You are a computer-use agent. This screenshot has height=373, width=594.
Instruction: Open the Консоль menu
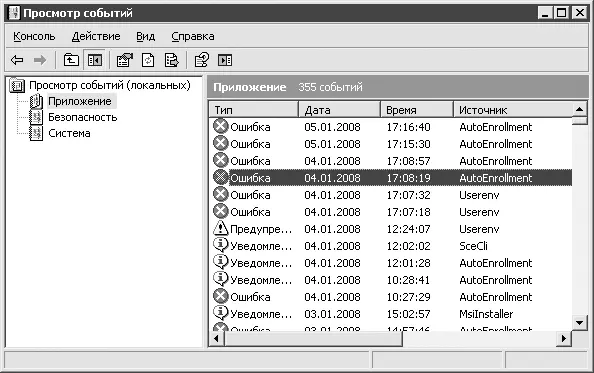click(x=34, y=36)
